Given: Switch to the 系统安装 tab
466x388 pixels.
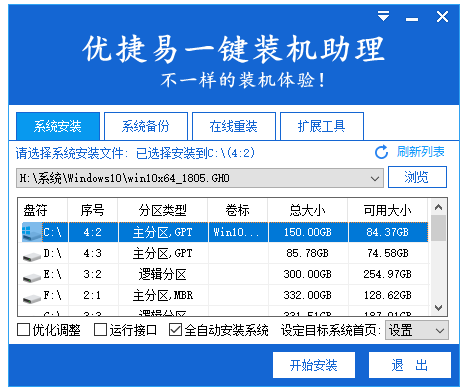Looking at the screenshot, I should (58, 126).
